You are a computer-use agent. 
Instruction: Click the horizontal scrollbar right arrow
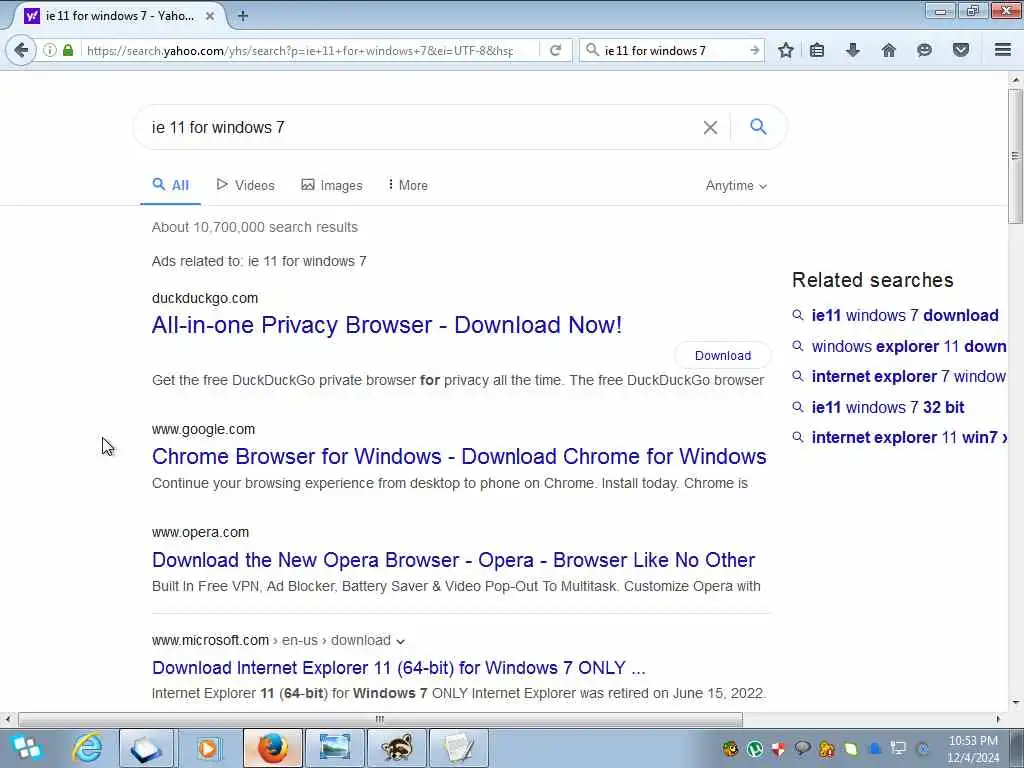pyautogui.click(x=998, y=720)
